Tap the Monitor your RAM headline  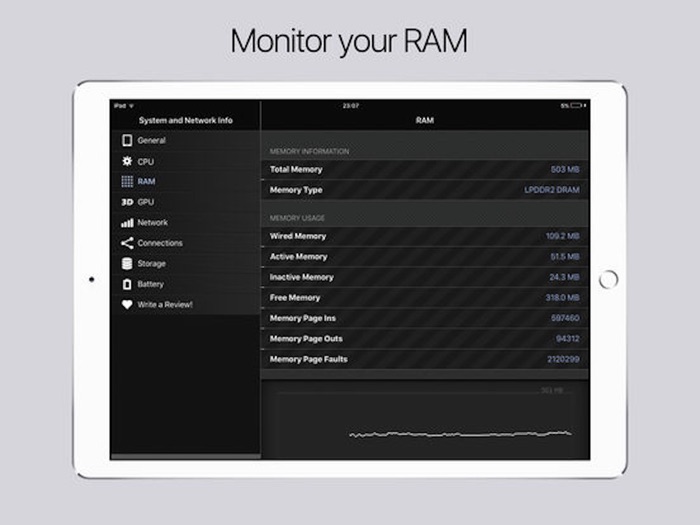click(349, 41)
